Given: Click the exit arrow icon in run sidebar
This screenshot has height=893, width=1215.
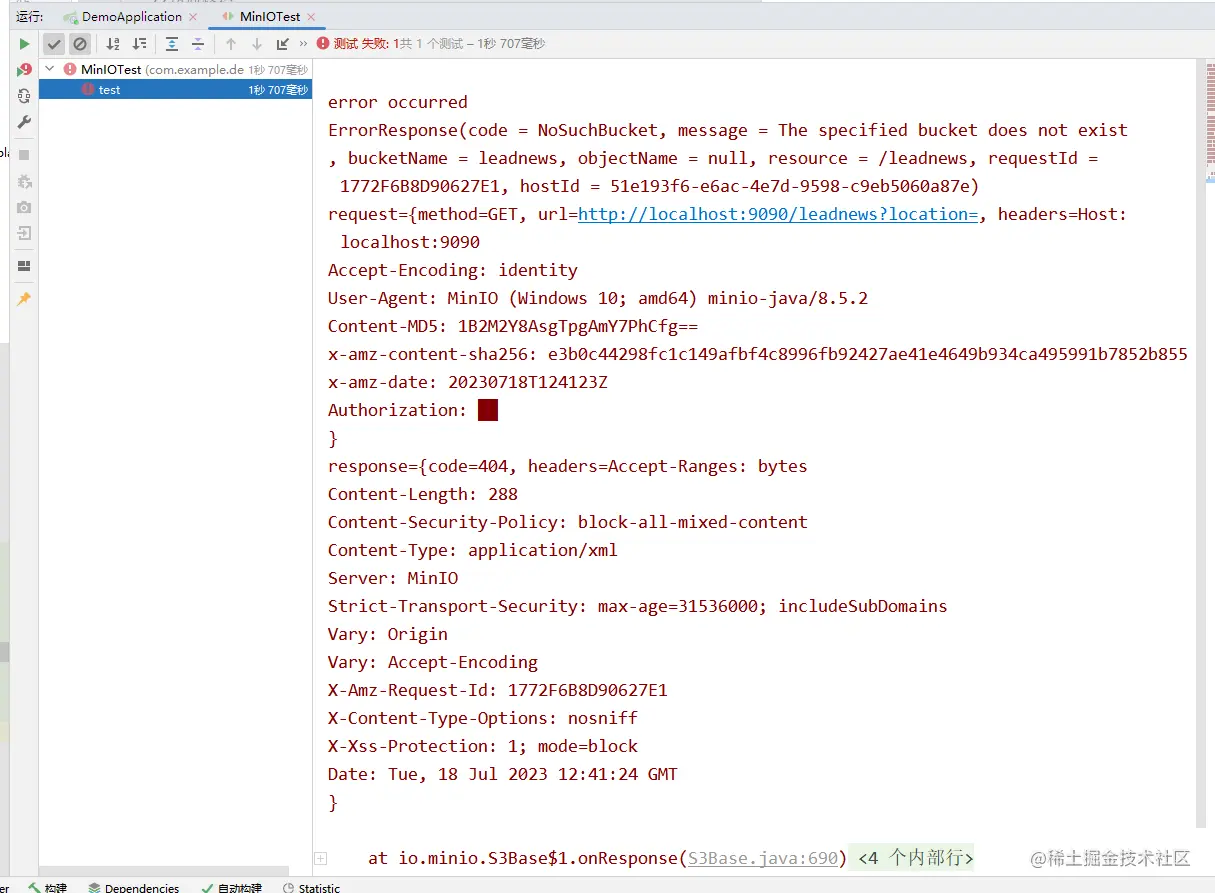Looking at the screenshot, I should [24, 233].
